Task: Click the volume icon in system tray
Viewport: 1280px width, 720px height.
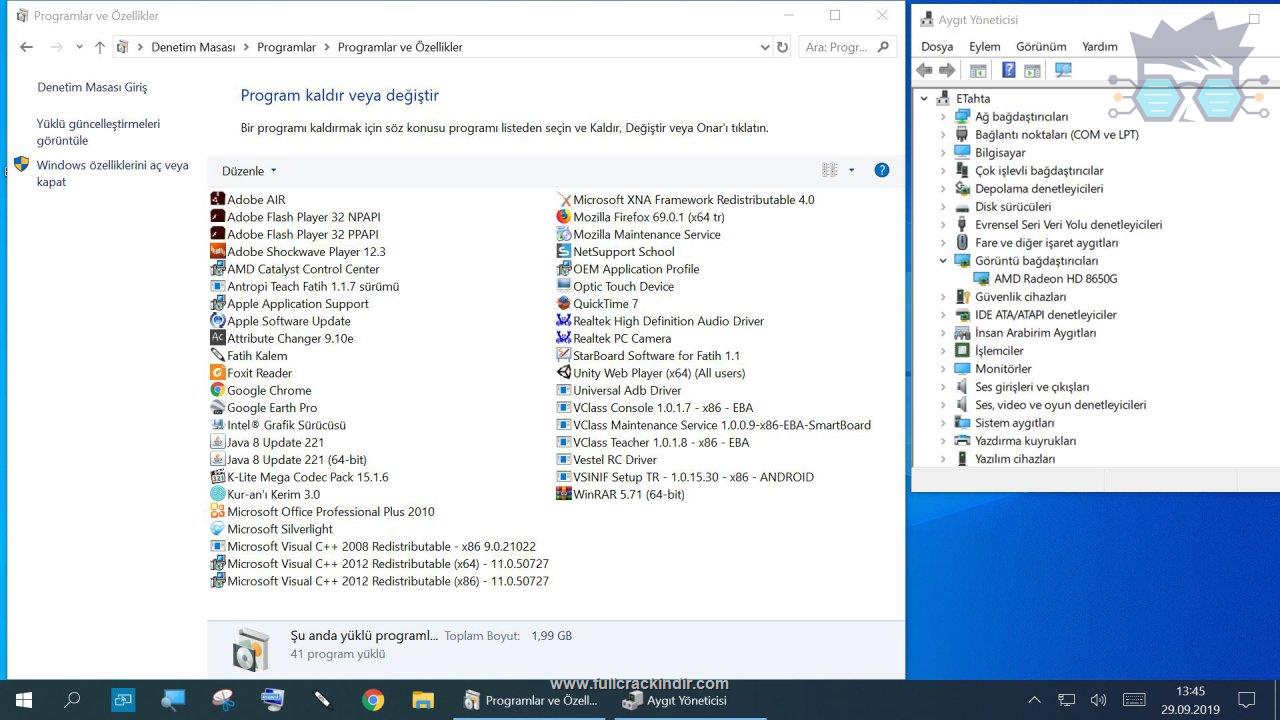Action: point(1098,700)
